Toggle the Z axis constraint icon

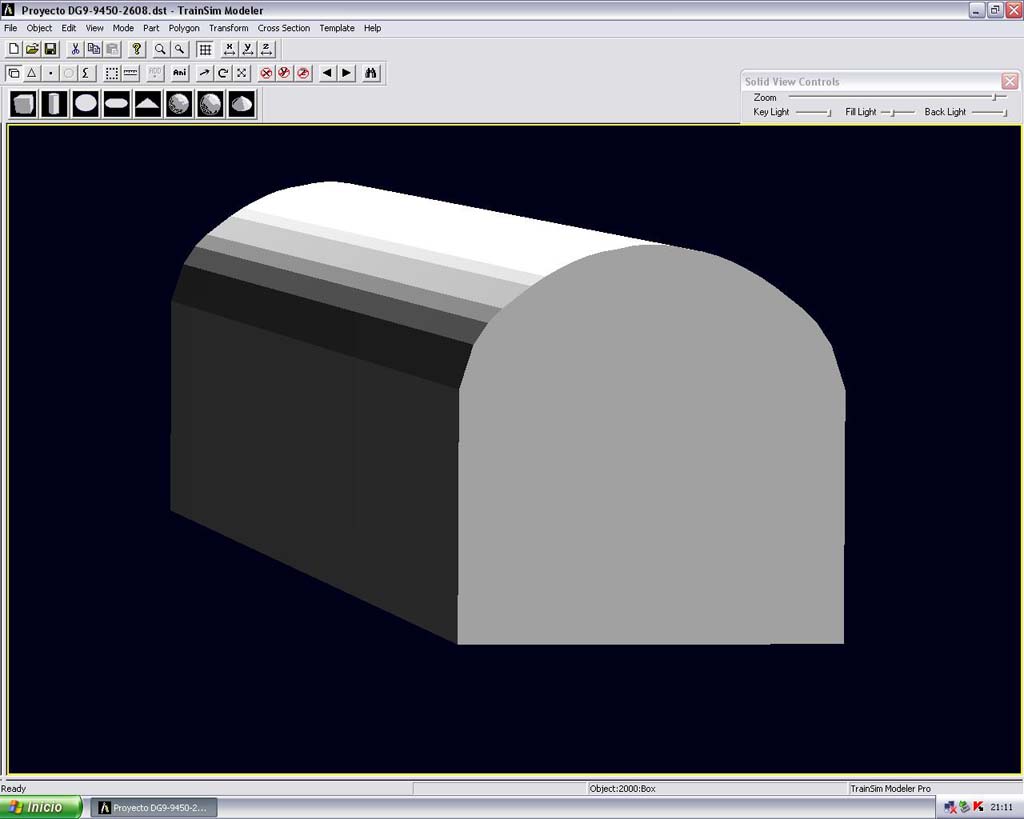[266, 49]
